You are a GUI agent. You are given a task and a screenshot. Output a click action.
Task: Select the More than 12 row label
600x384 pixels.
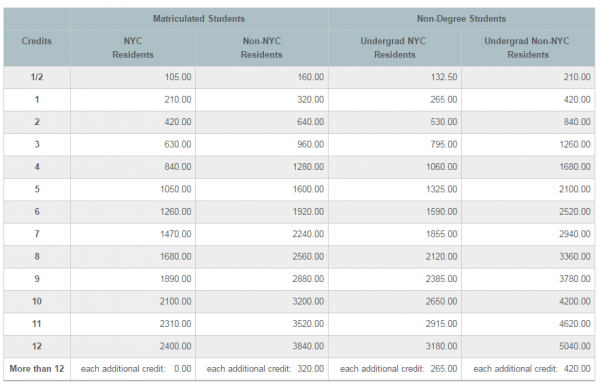tap(37, 369)
